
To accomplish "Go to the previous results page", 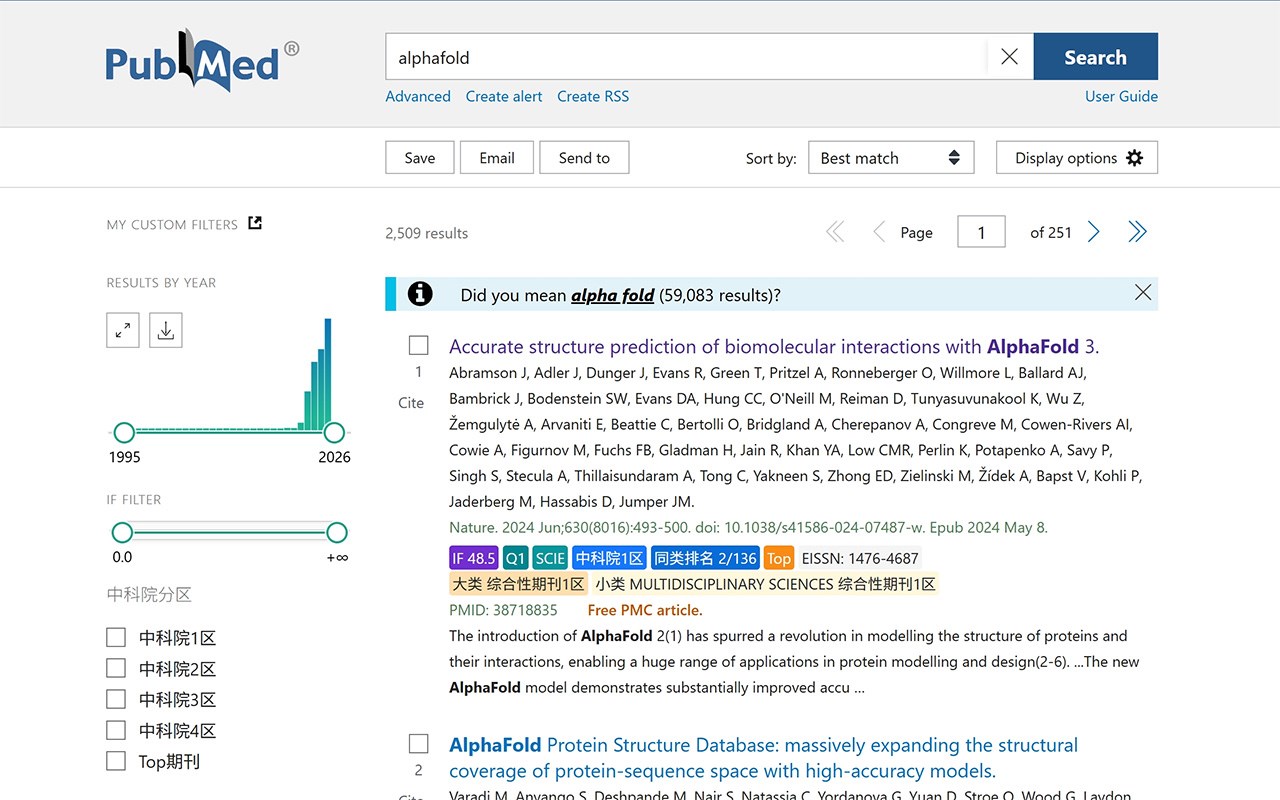I will point(879,232).
